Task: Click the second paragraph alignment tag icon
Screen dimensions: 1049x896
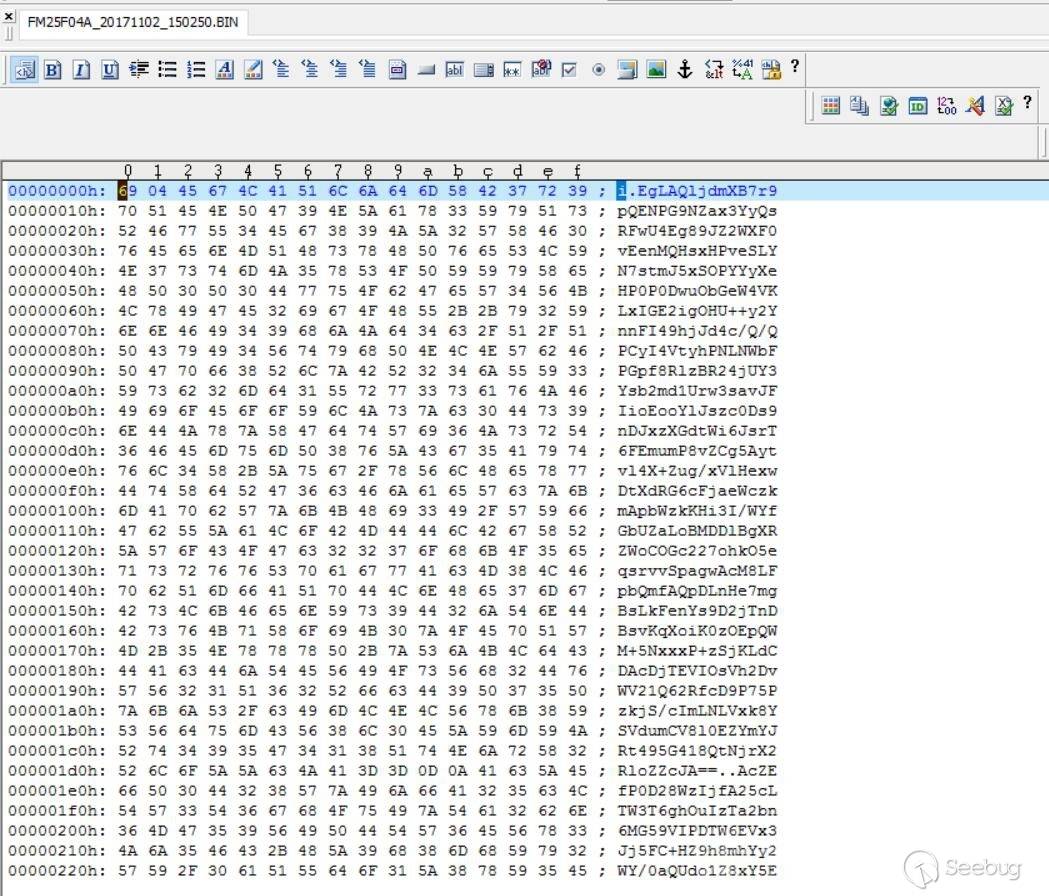Action: coord(310,69)
